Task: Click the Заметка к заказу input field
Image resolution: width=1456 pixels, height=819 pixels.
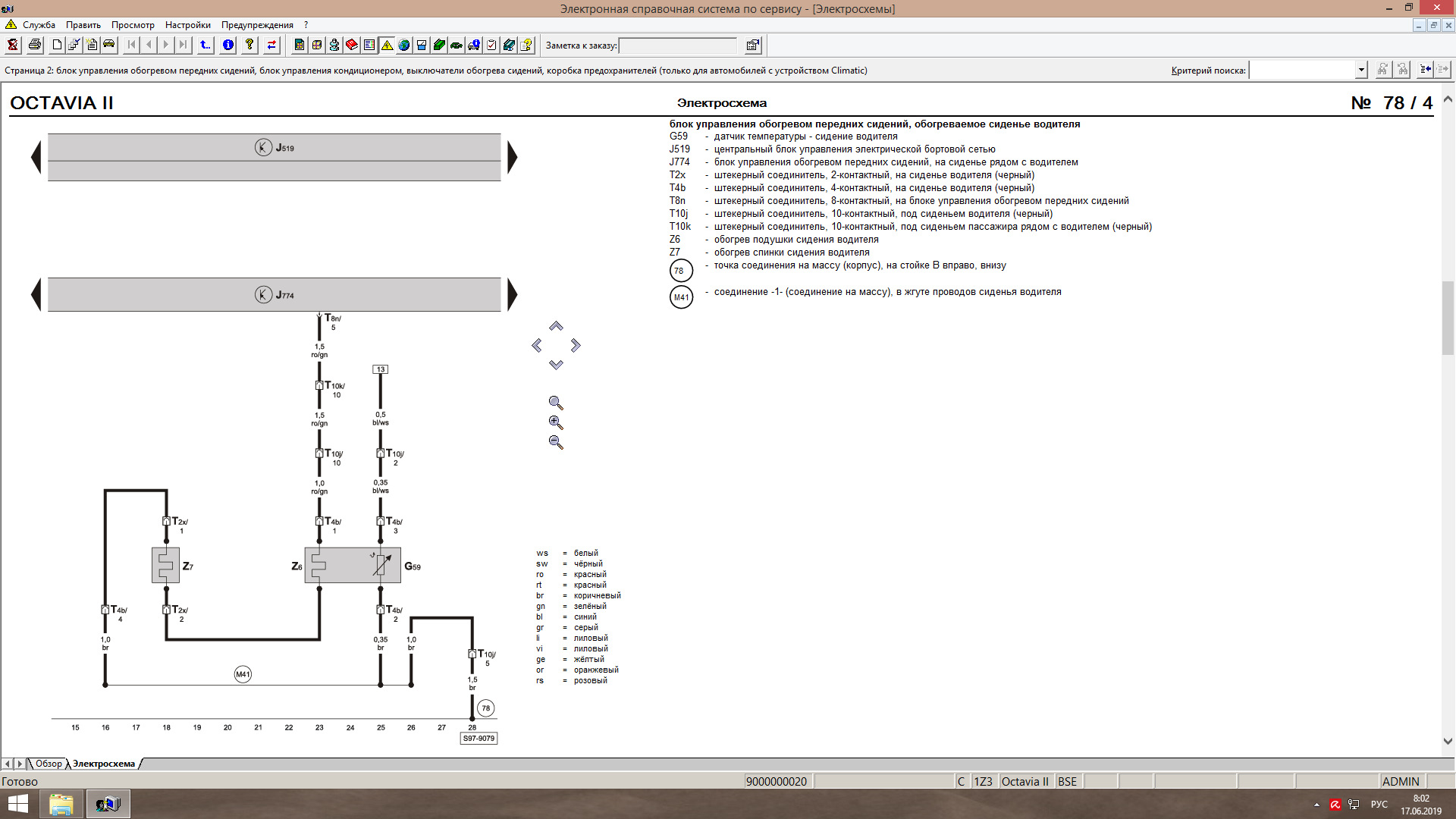Action: click(x=677, y=45)
